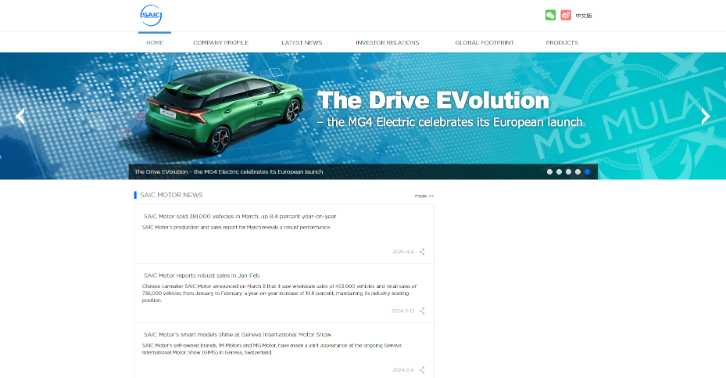Open Geneva International Motor Show article
Viewport: 726px width, 378px height.
[237, 334]
